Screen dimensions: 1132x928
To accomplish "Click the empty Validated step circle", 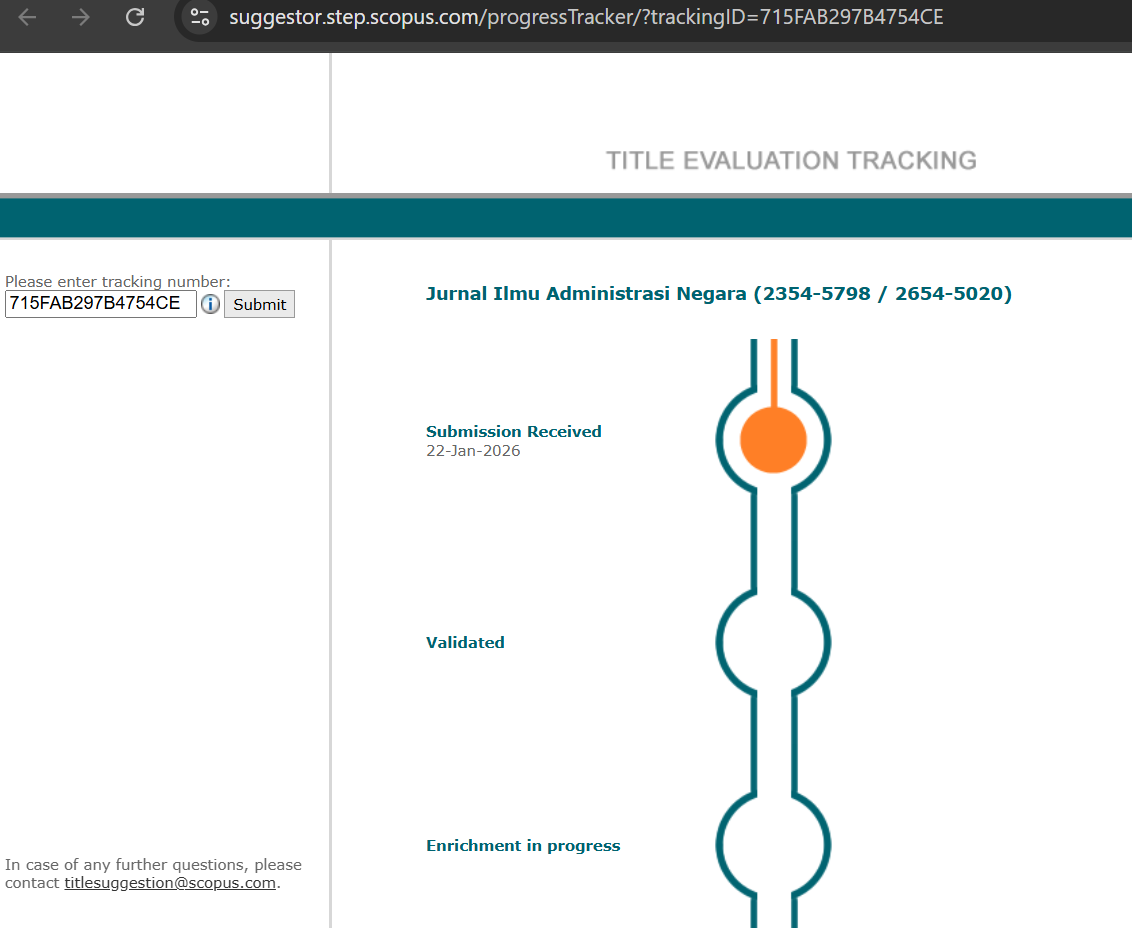I will click(773, 642).
